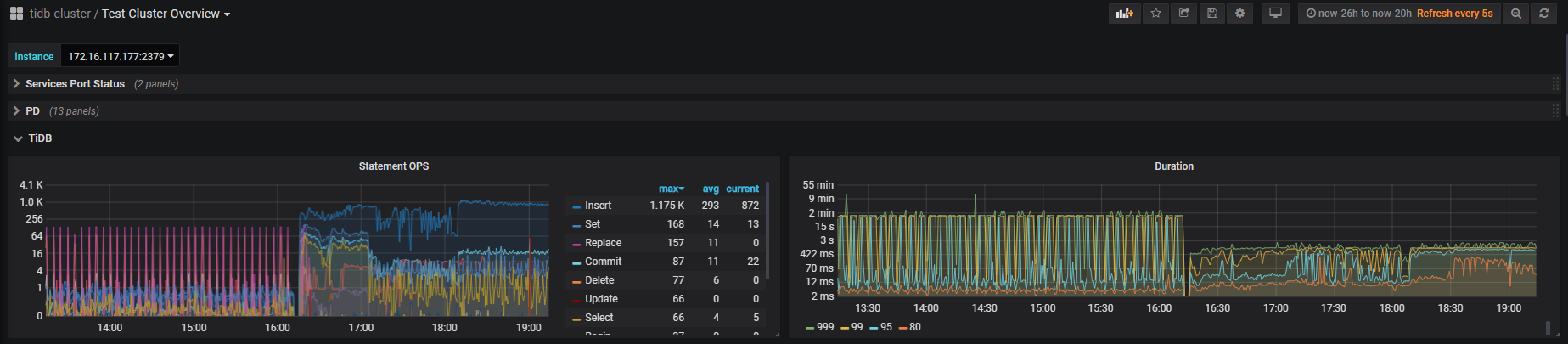Star this dashboard as favorite
The width and height of the screenshot is (1568, 344).
click(x=1155, y=14)
